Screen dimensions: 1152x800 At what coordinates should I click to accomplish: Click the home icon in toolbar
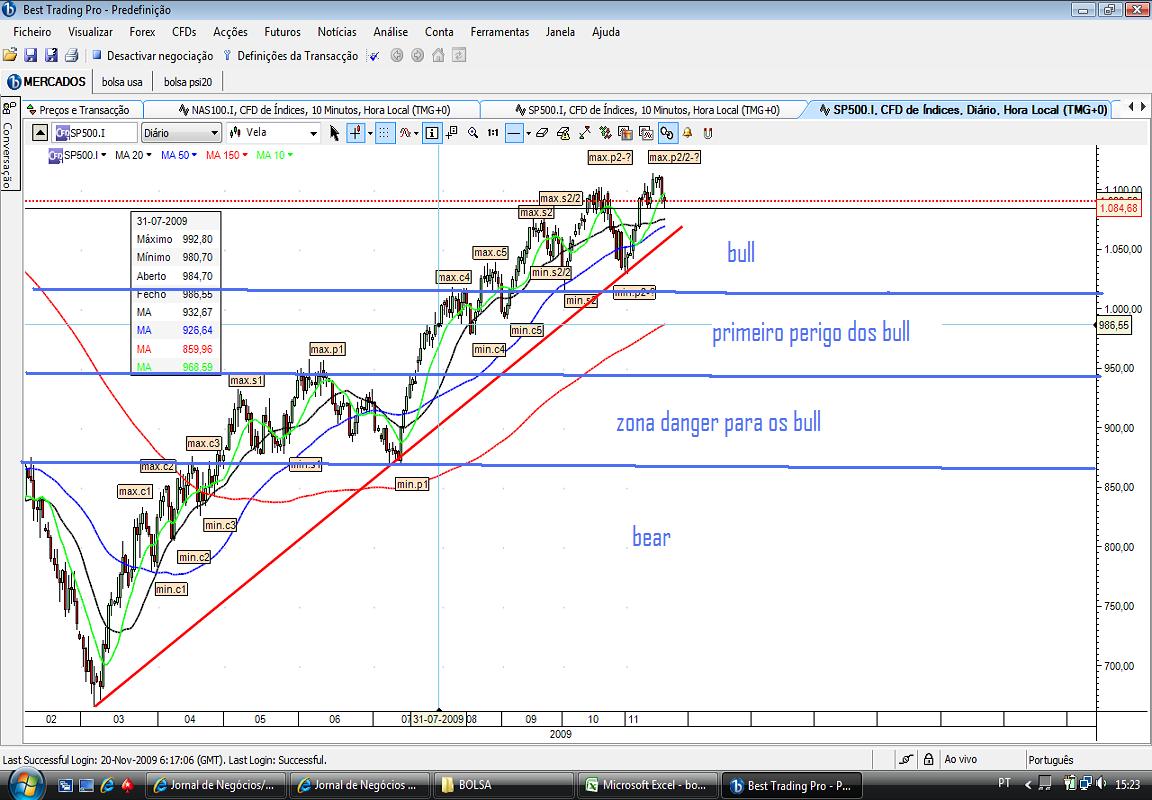tap(438, 55)
